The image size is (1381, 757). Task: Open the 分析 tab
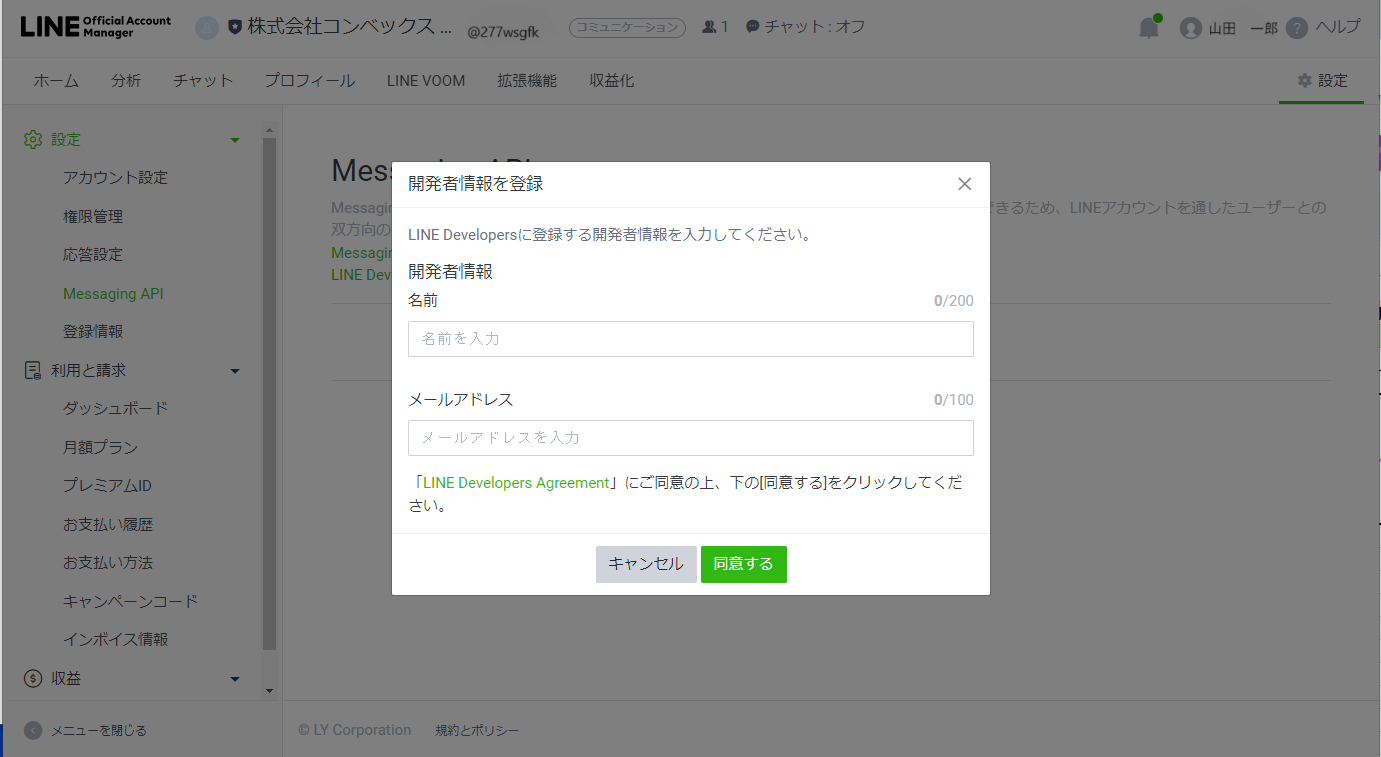pyautogui.click(x=126, y=81)
